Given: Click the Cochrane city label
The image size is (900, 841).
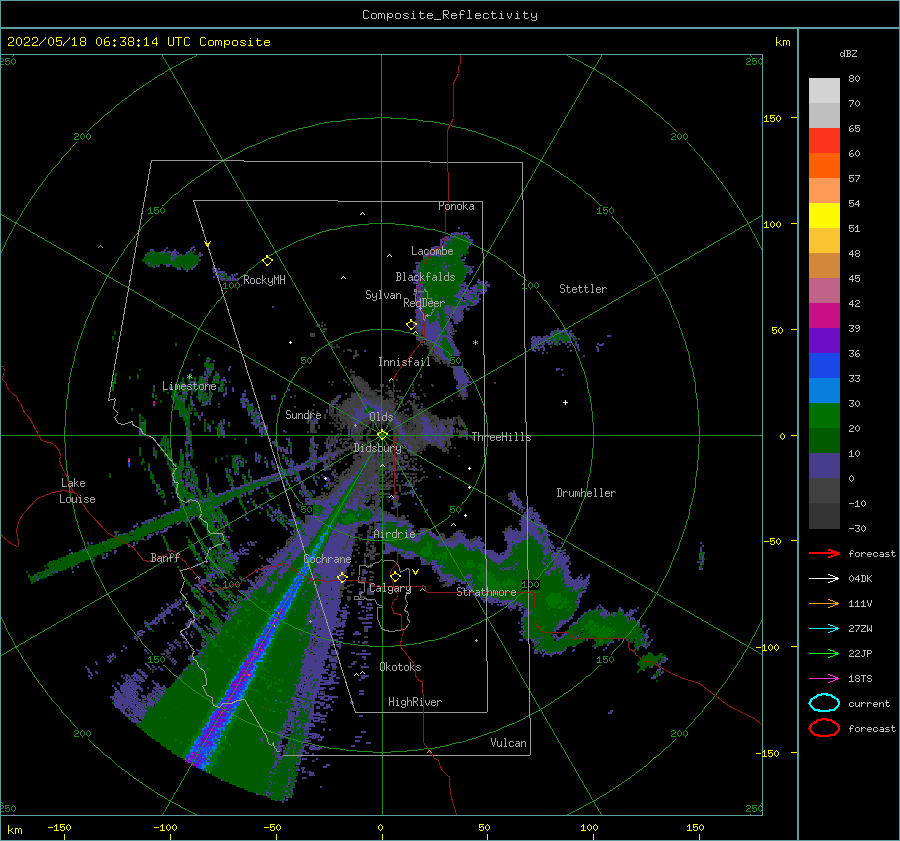Looking at the screenshot, I should click(x=327, y=559).
